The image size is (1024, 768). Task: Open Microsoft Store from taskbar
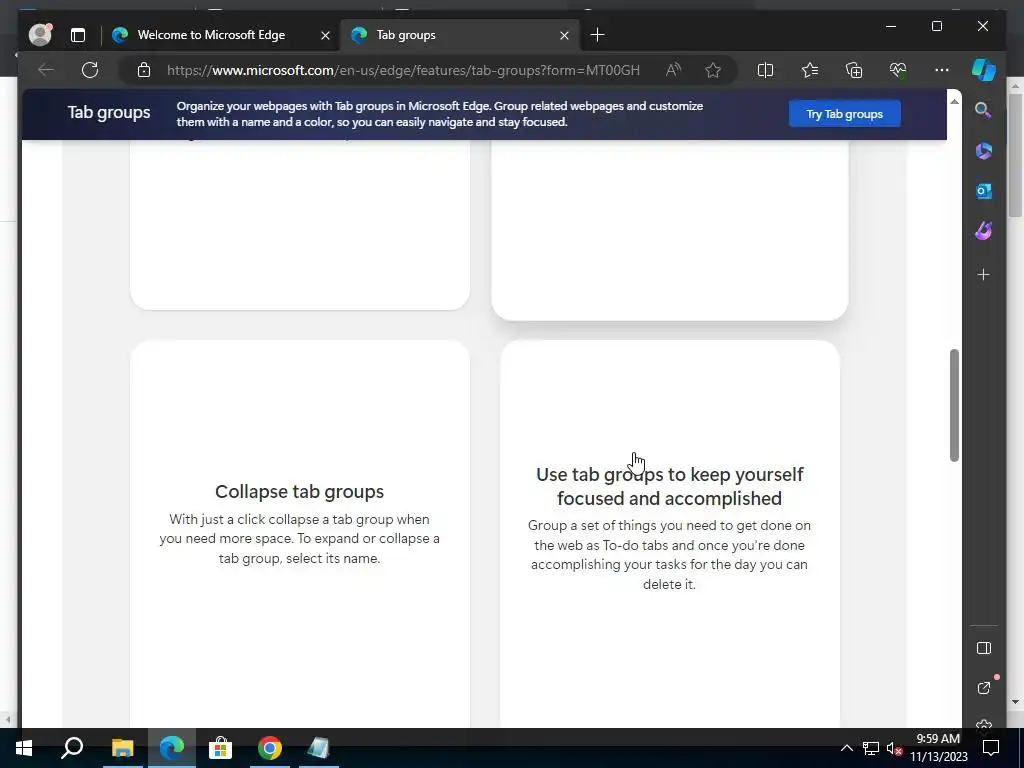[x=221, y=748]
